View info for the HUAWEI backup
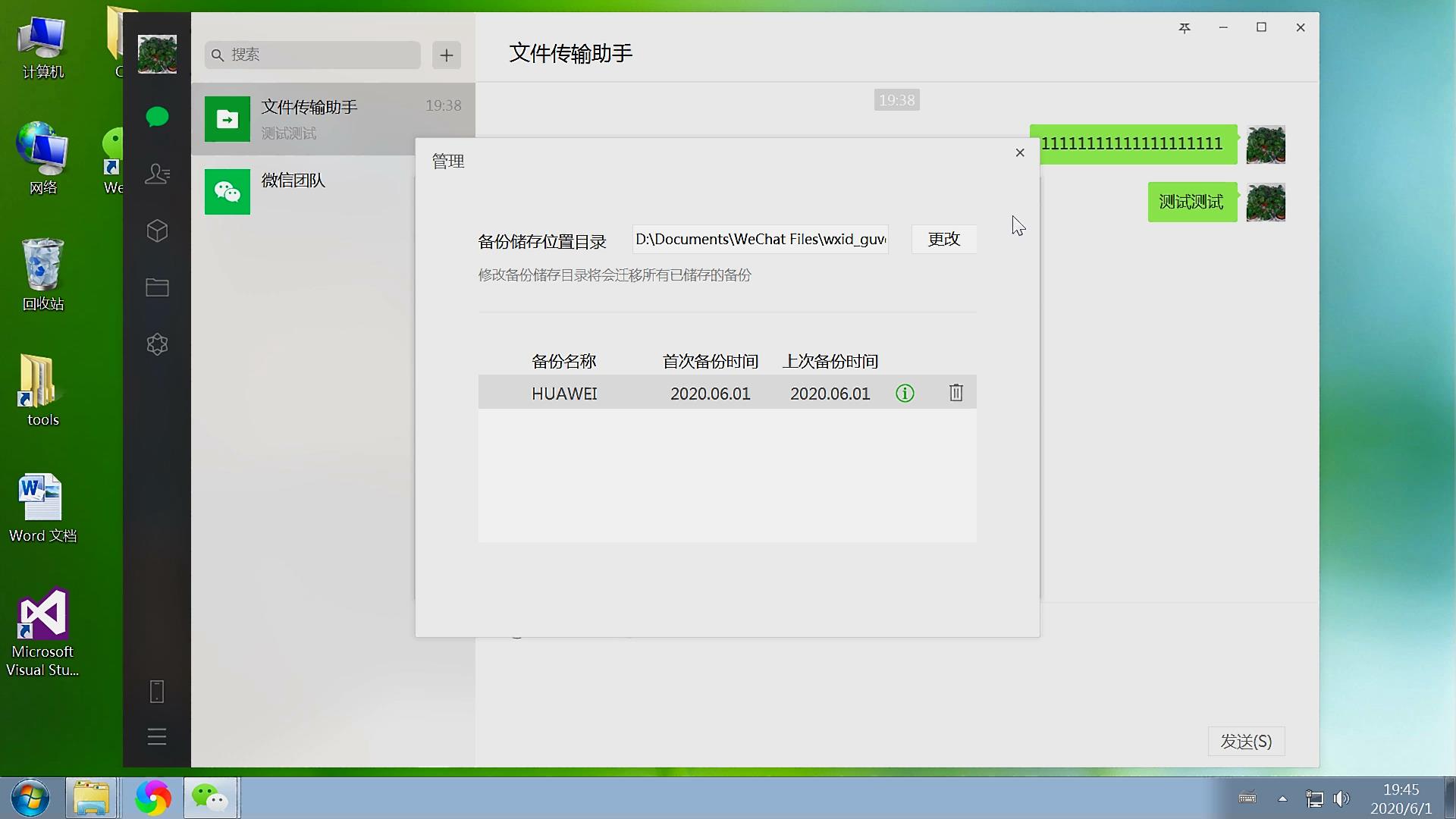 [905, 394]
